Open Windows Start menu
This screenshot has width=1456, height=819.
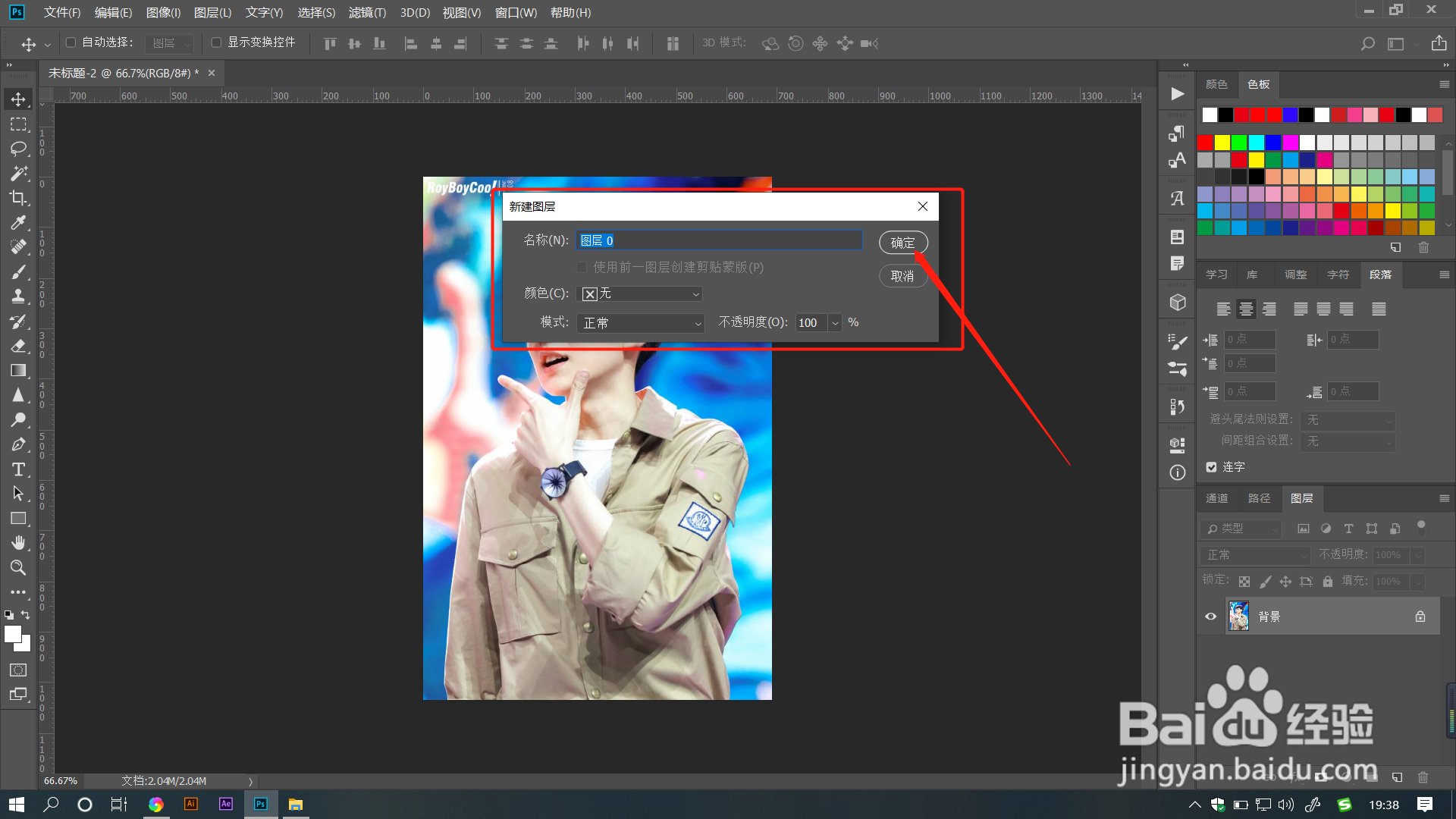[x=17, y=805]
